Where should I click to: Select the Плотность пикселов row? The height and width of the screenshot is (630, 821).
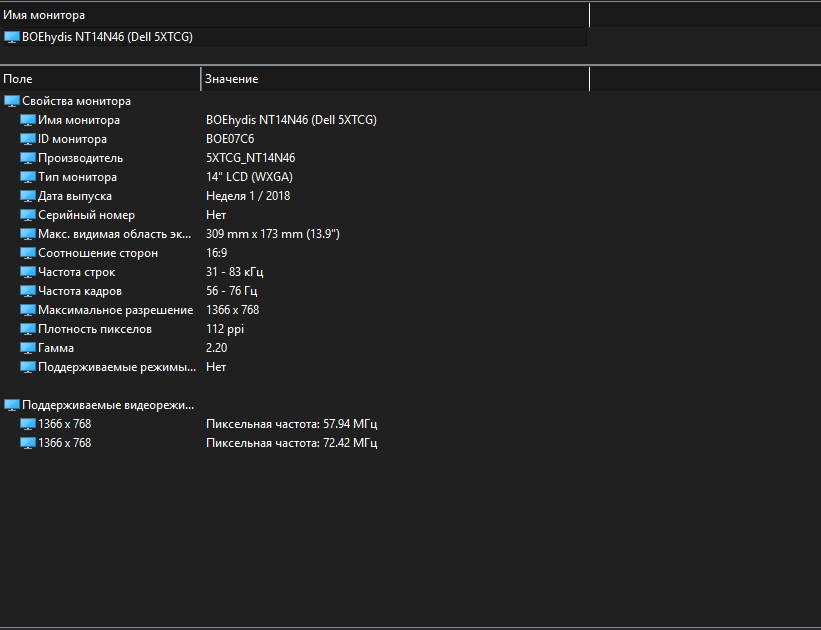pos(94,329)
